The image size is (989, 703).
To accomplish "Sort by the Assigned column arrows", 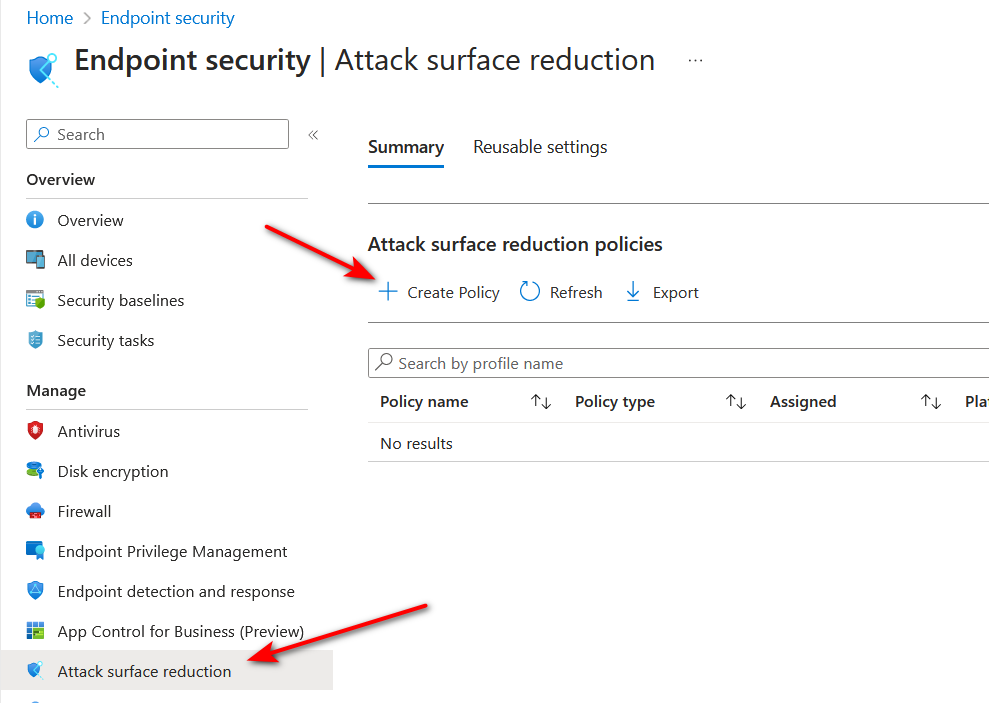I will click(931, 402).
